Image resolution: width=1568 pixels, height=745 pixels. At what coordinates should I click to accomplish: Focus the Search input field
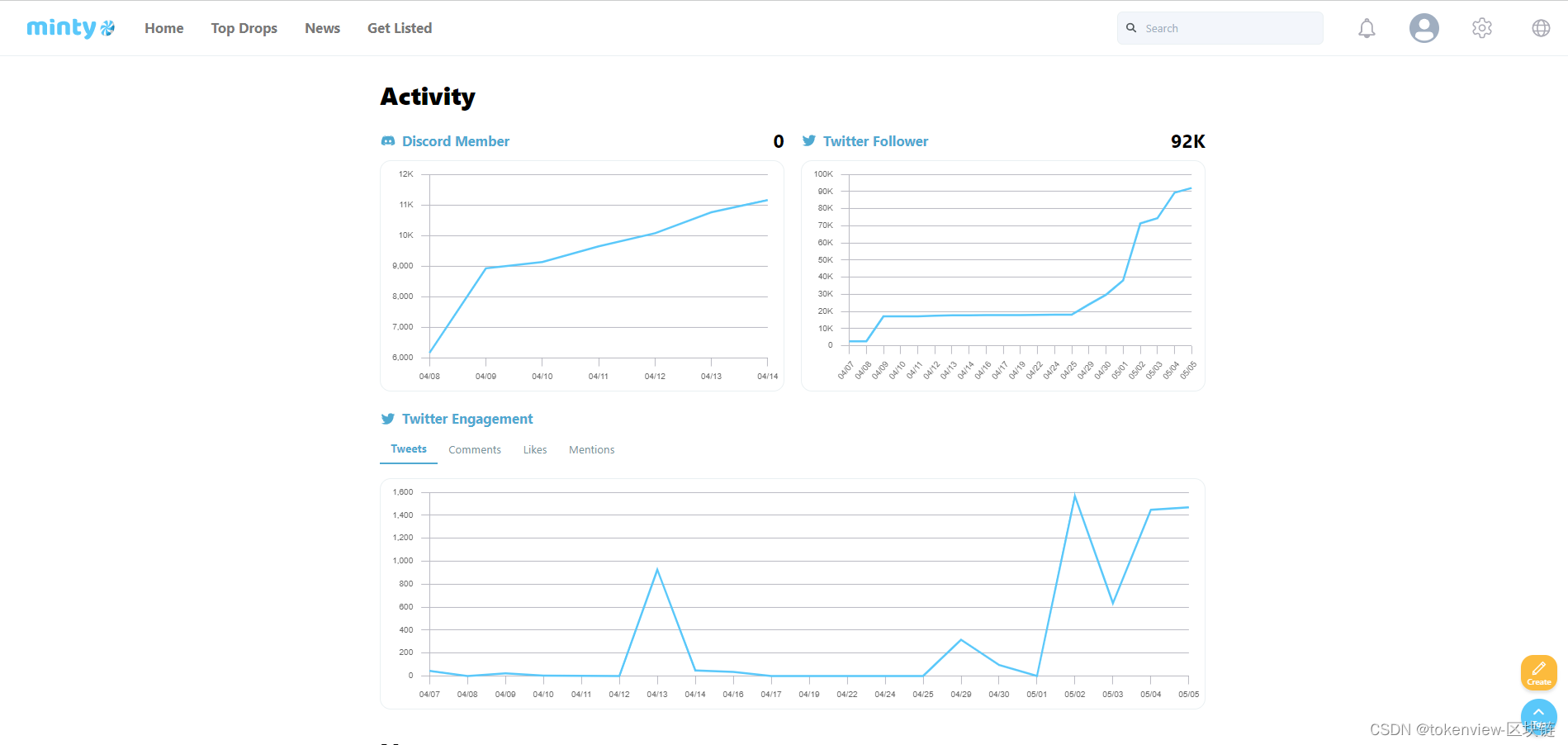(x=1220, y=28)
